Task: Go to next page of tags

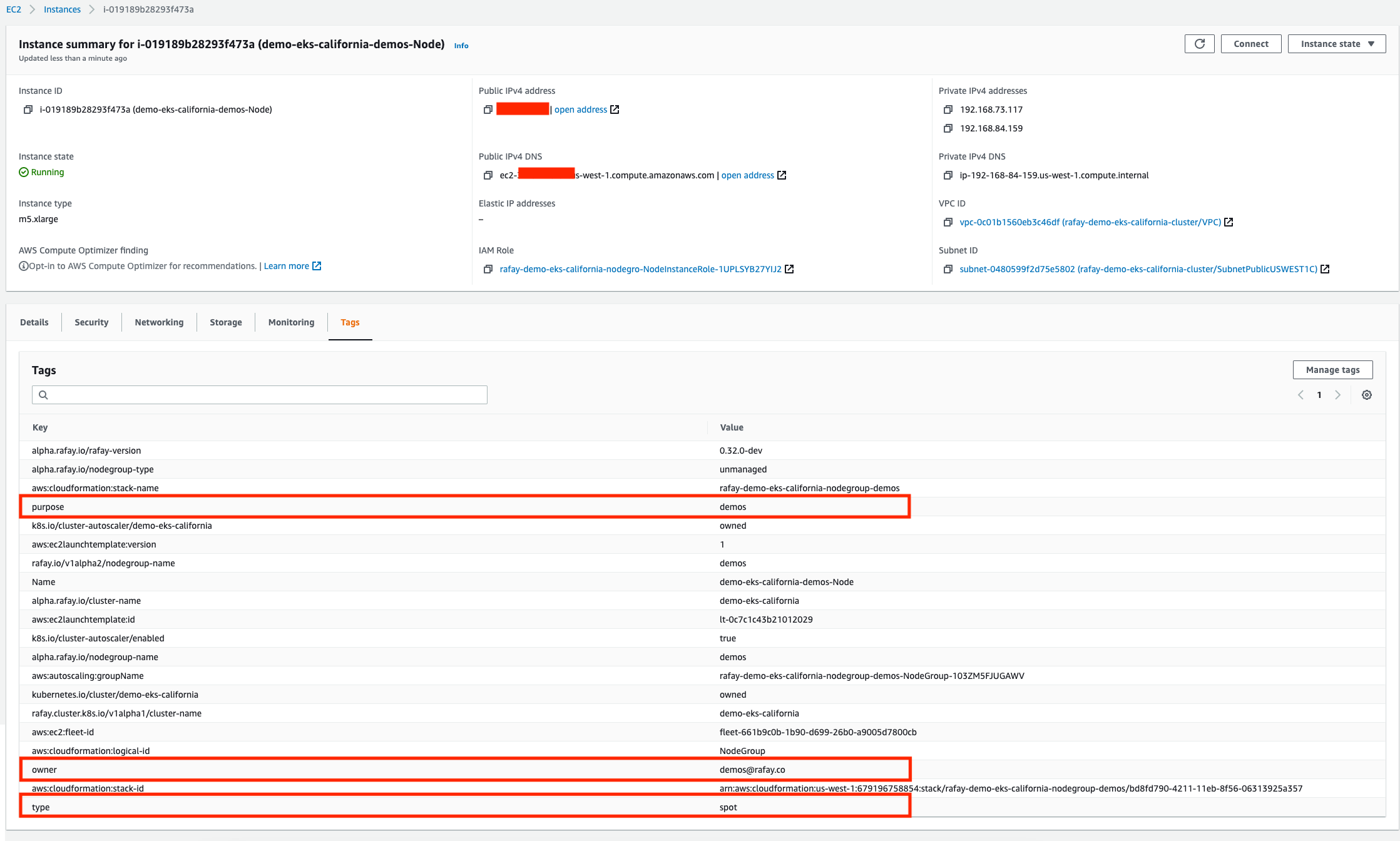Action: pyautogui.click(x=1337, y=395)
